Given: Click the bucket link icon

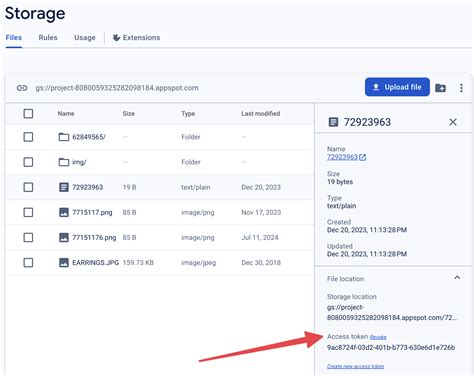Looking at the screenshot, I should tap(22, 88).
